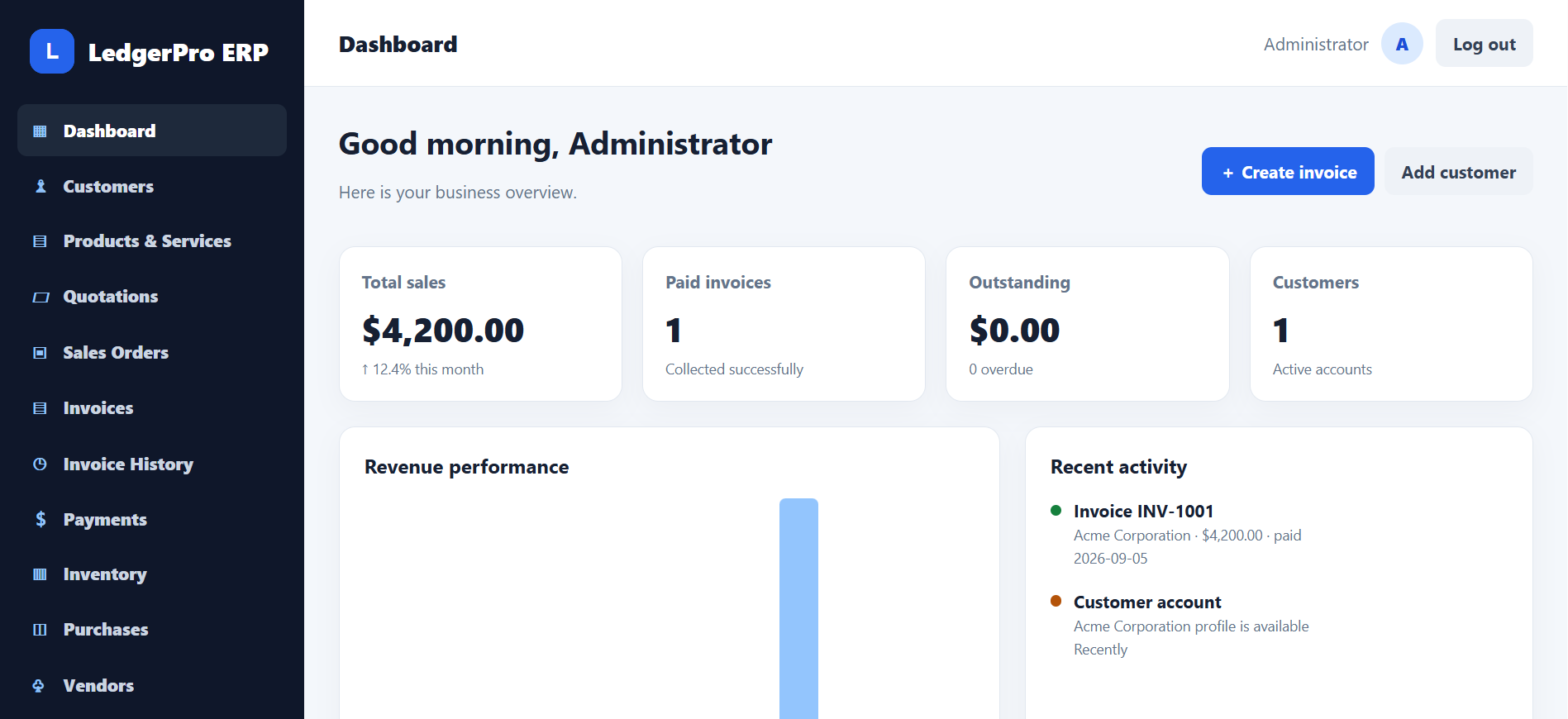Navigate to Vendors
Image resolution: width=1568 pixels, height=719 pixels.
click(152, 686)
